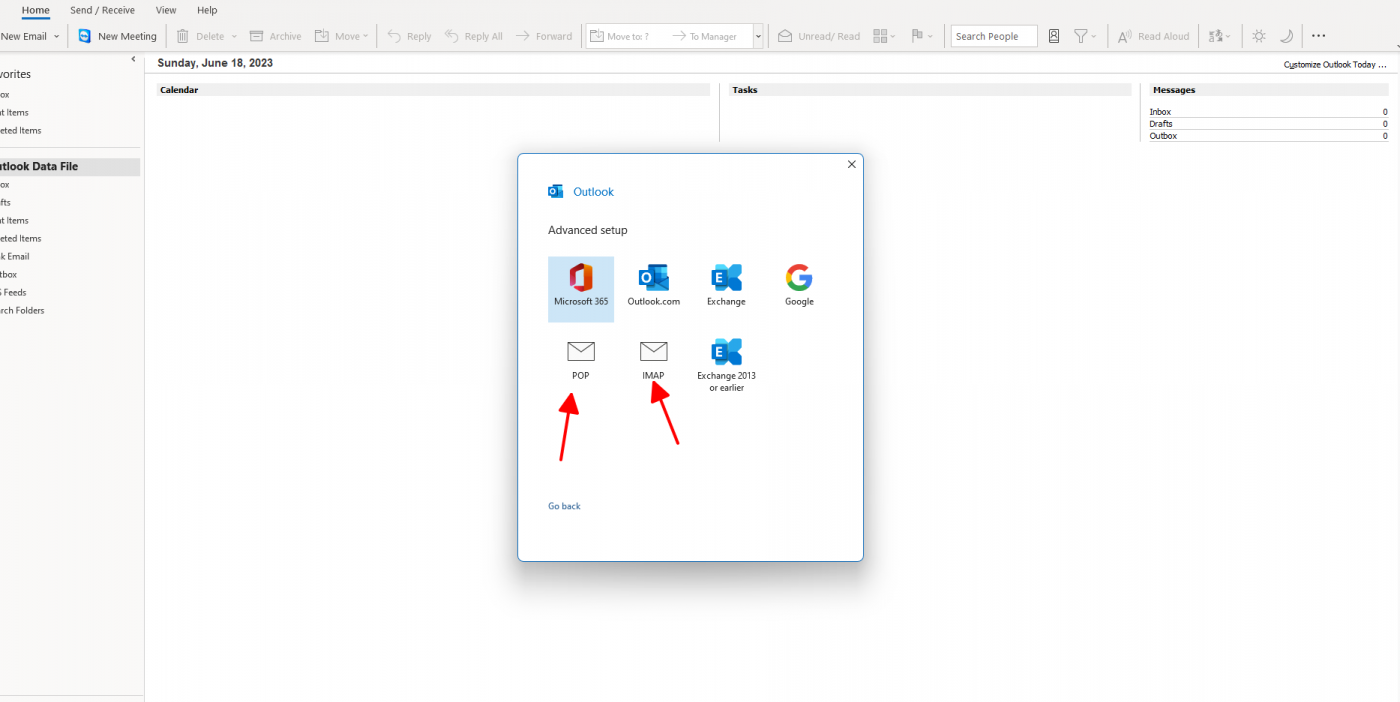Click the Go back link

pyautogui.click(x=564, y=506)
